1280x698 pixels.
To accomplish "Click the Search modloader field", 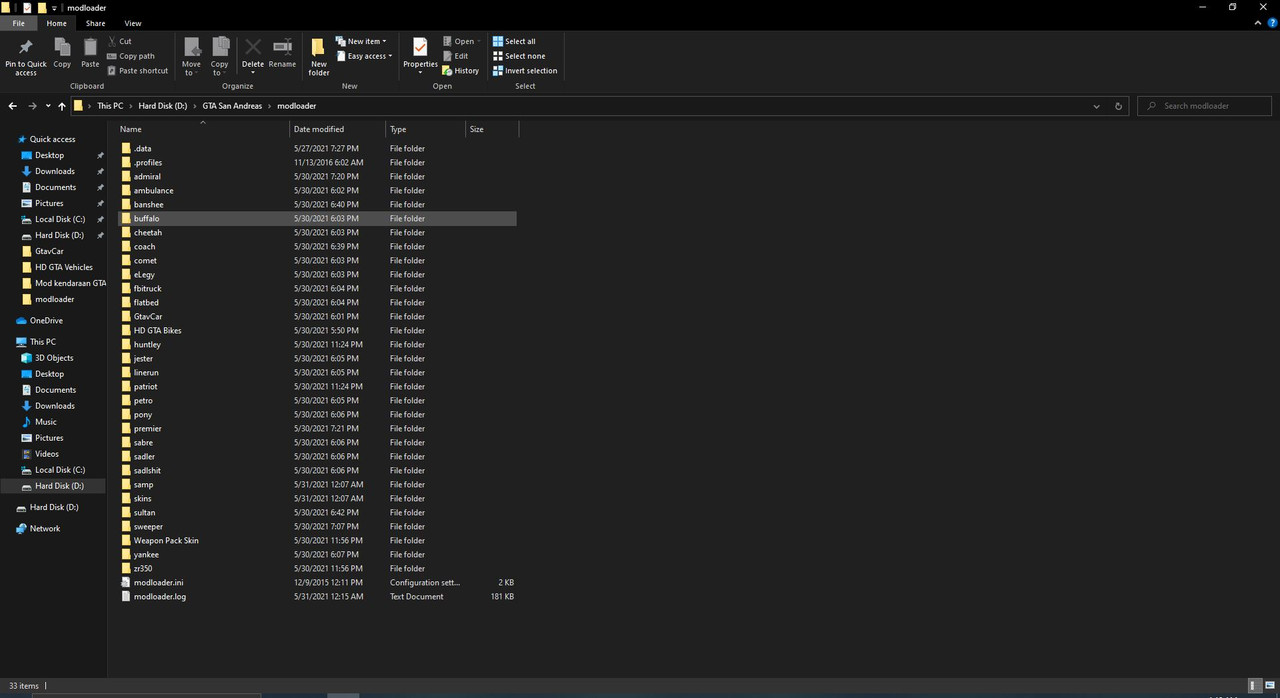I will [1205, 106].
